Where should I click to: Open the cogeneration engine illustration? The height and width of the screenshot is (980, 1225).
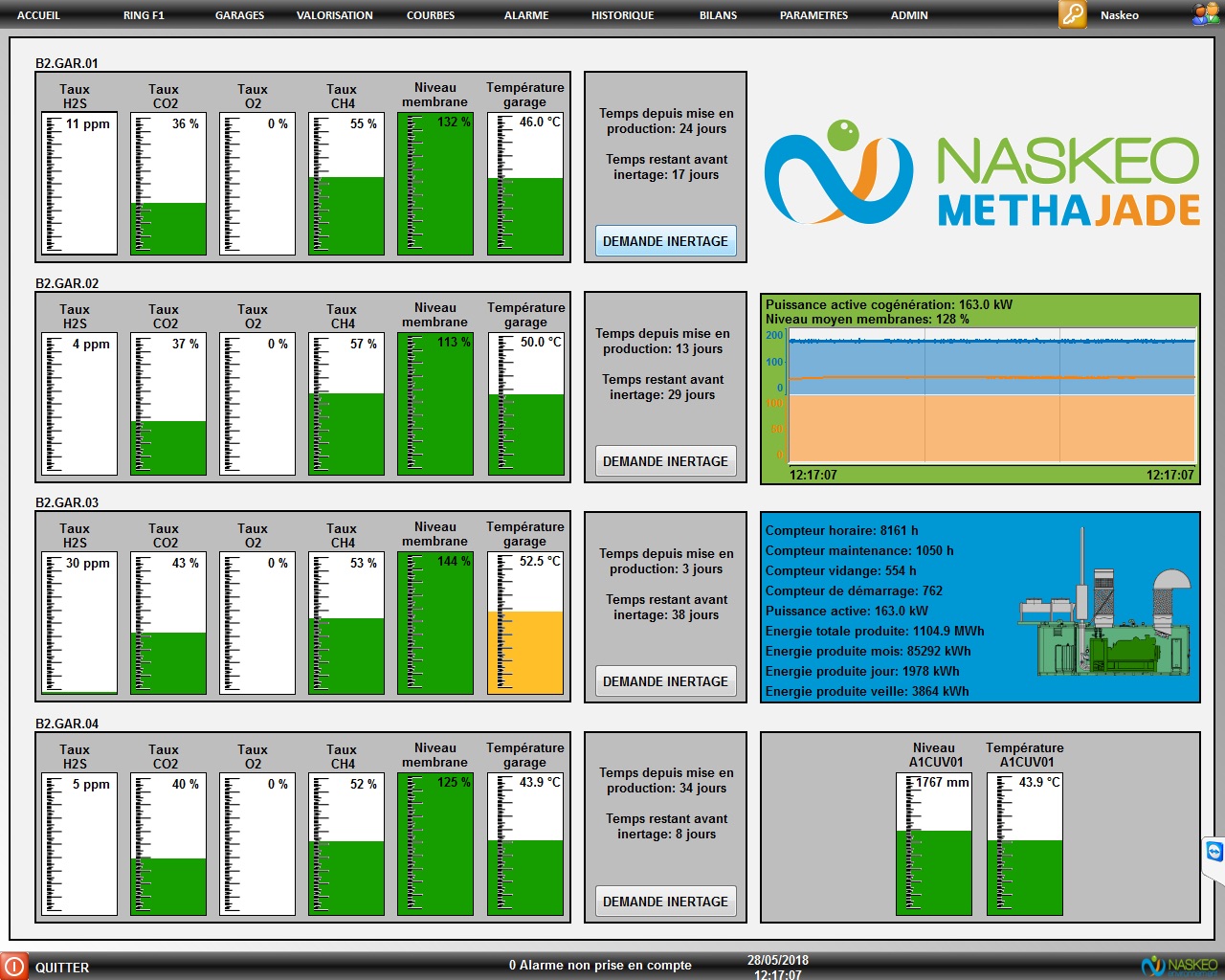pos(1105,603)
